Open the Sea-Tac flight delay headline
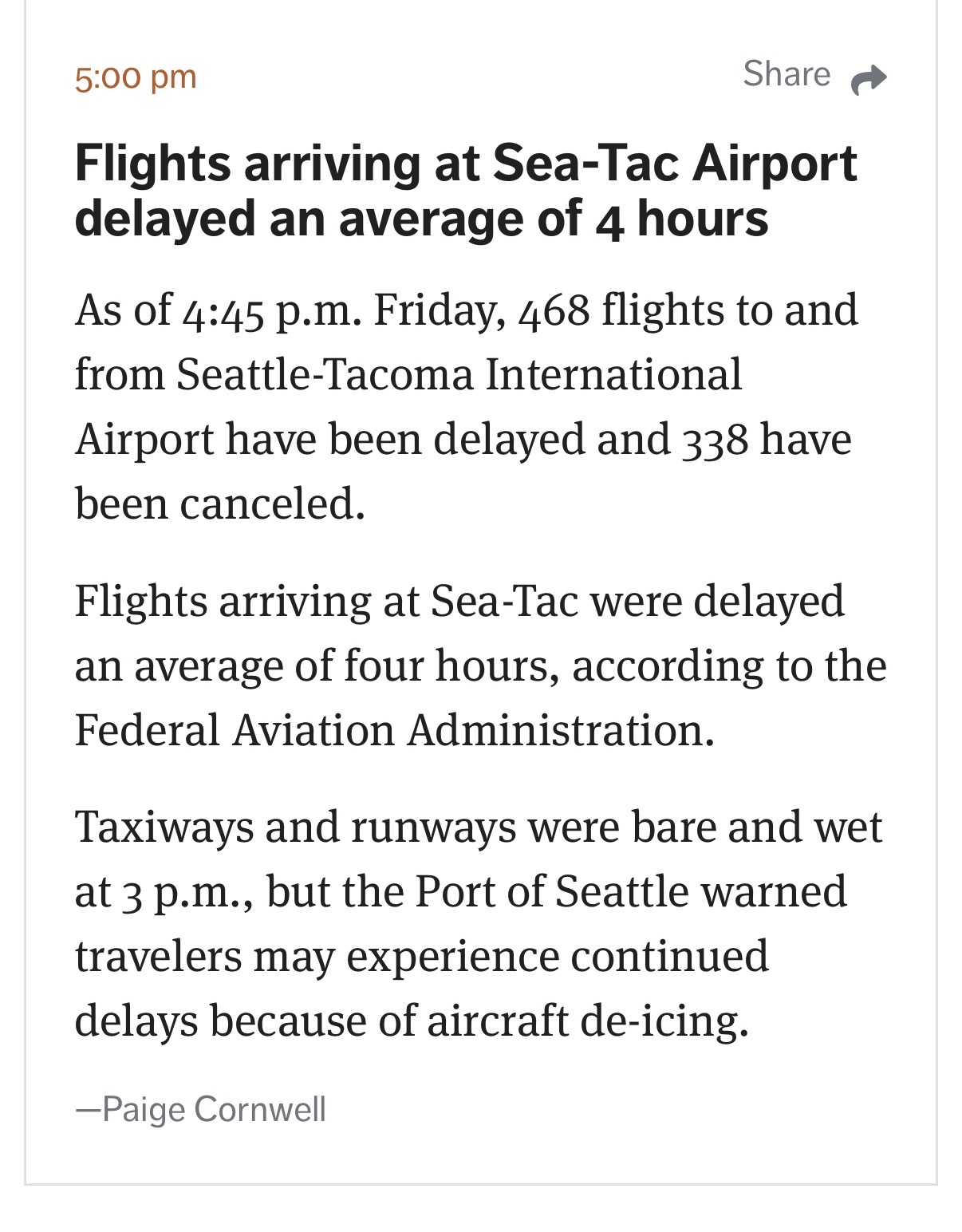The height and width of the screenshot is (1232, 962). coord(465,190)
